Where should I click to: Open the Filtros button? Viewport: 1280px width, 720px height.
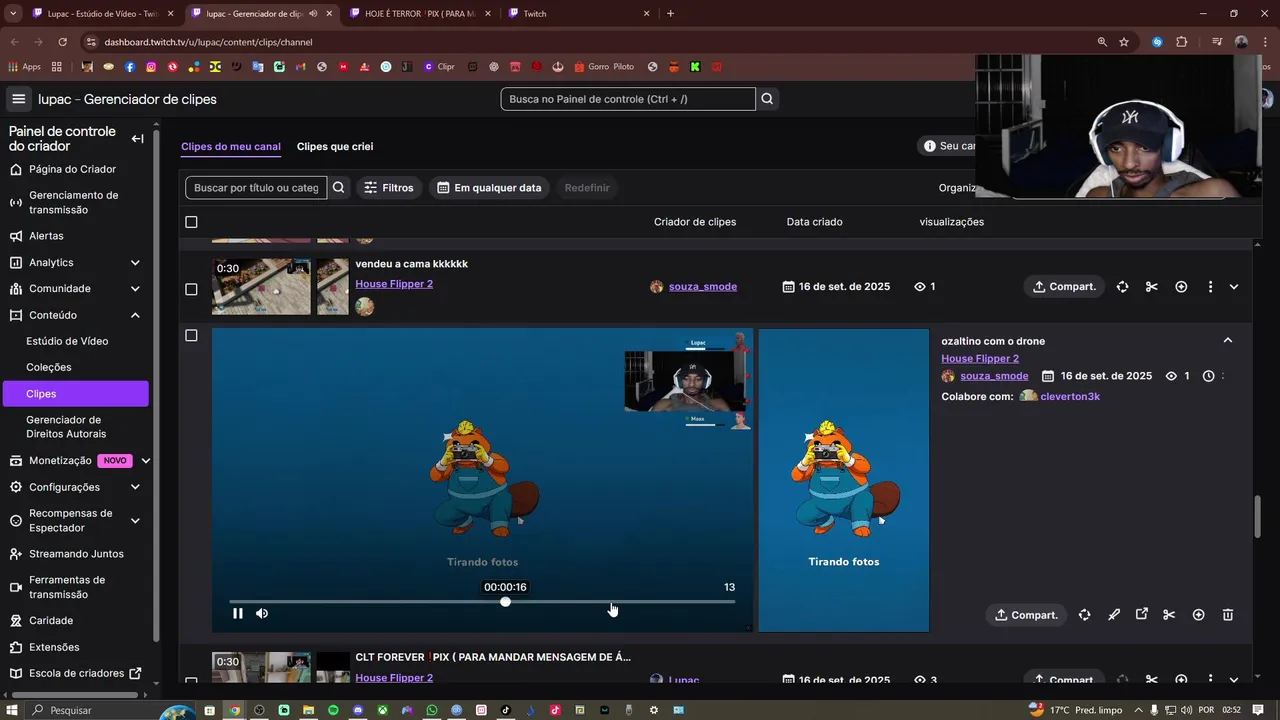[389, 188]
